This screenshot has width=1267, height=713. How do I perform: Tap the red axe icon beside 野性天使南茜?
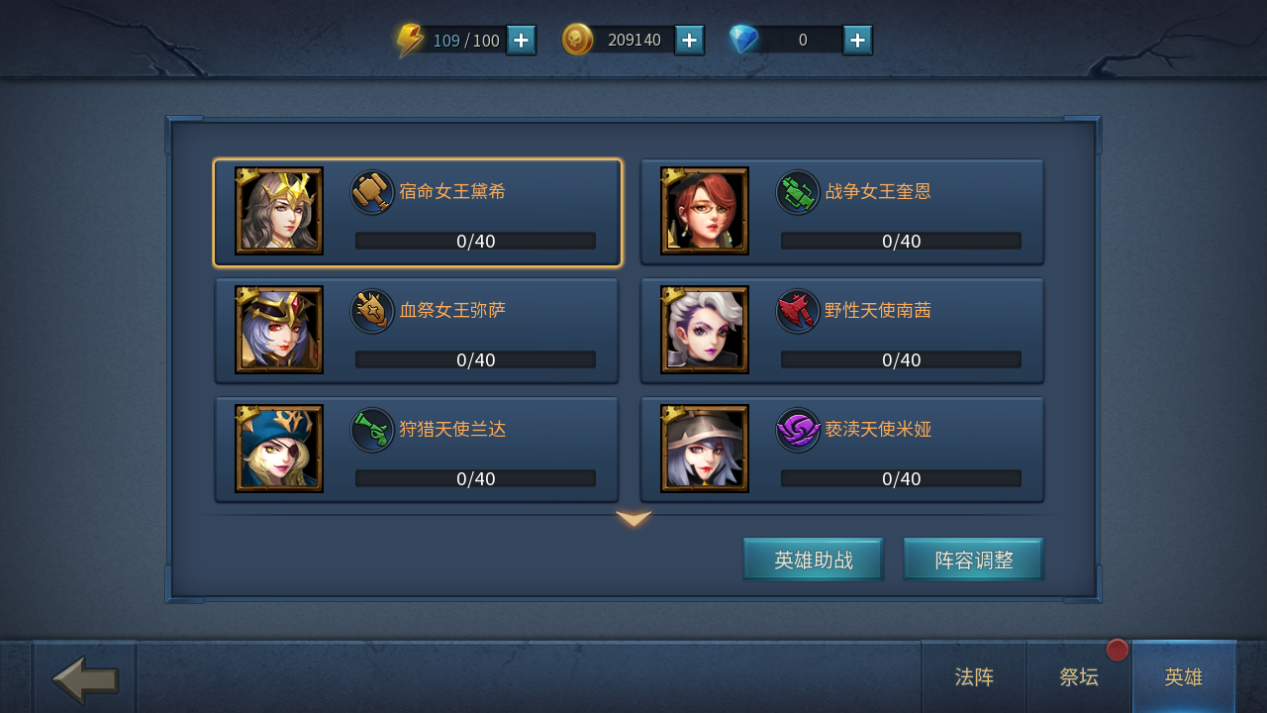click(798, 311)
